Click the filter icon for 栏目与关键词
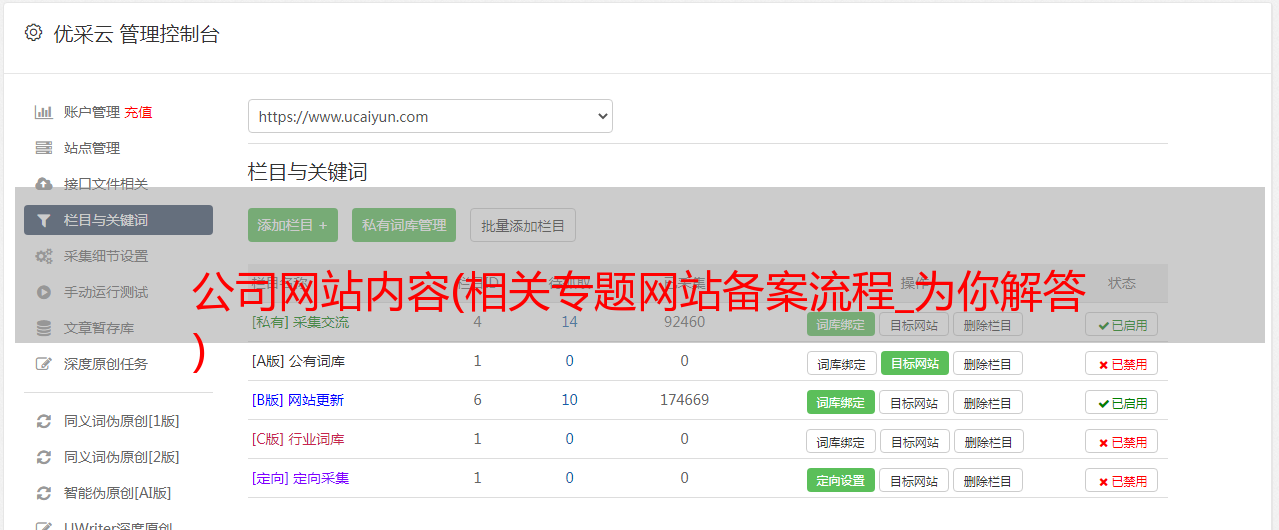Image resolution: width=1279 pixels, height=530 pixels. pyautogui.click(x=44, y=220)
